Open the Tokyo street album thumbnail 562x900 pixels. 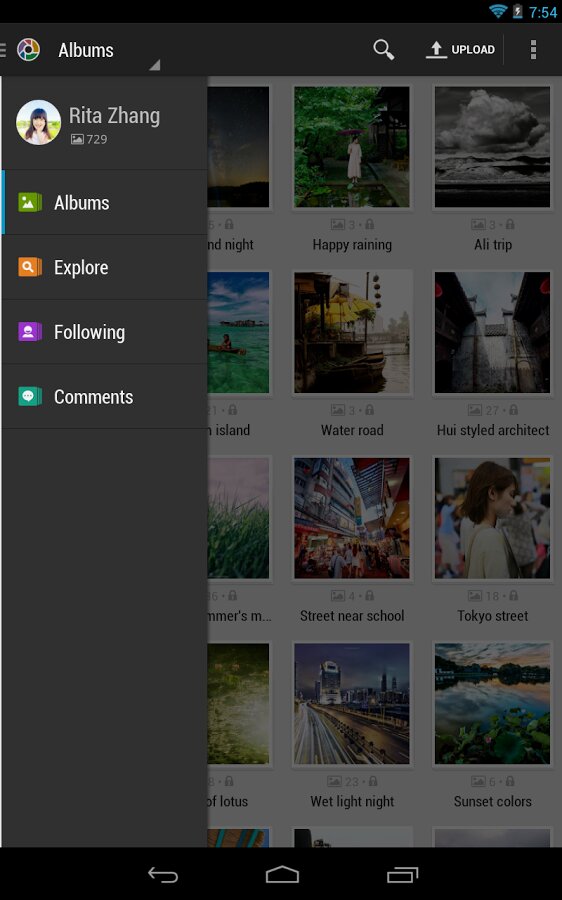[x=493, y=518]
